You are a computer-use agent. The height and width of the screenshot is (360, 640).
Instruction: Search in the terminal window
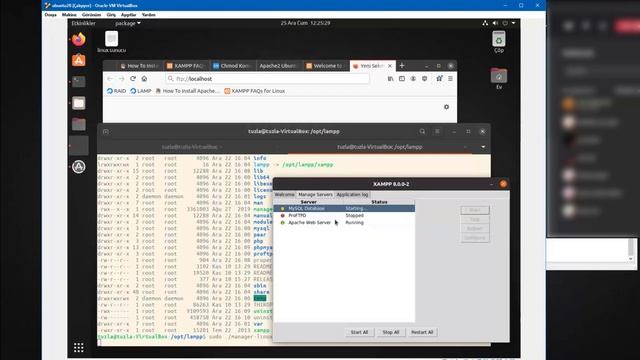click(x=422, y=131)
